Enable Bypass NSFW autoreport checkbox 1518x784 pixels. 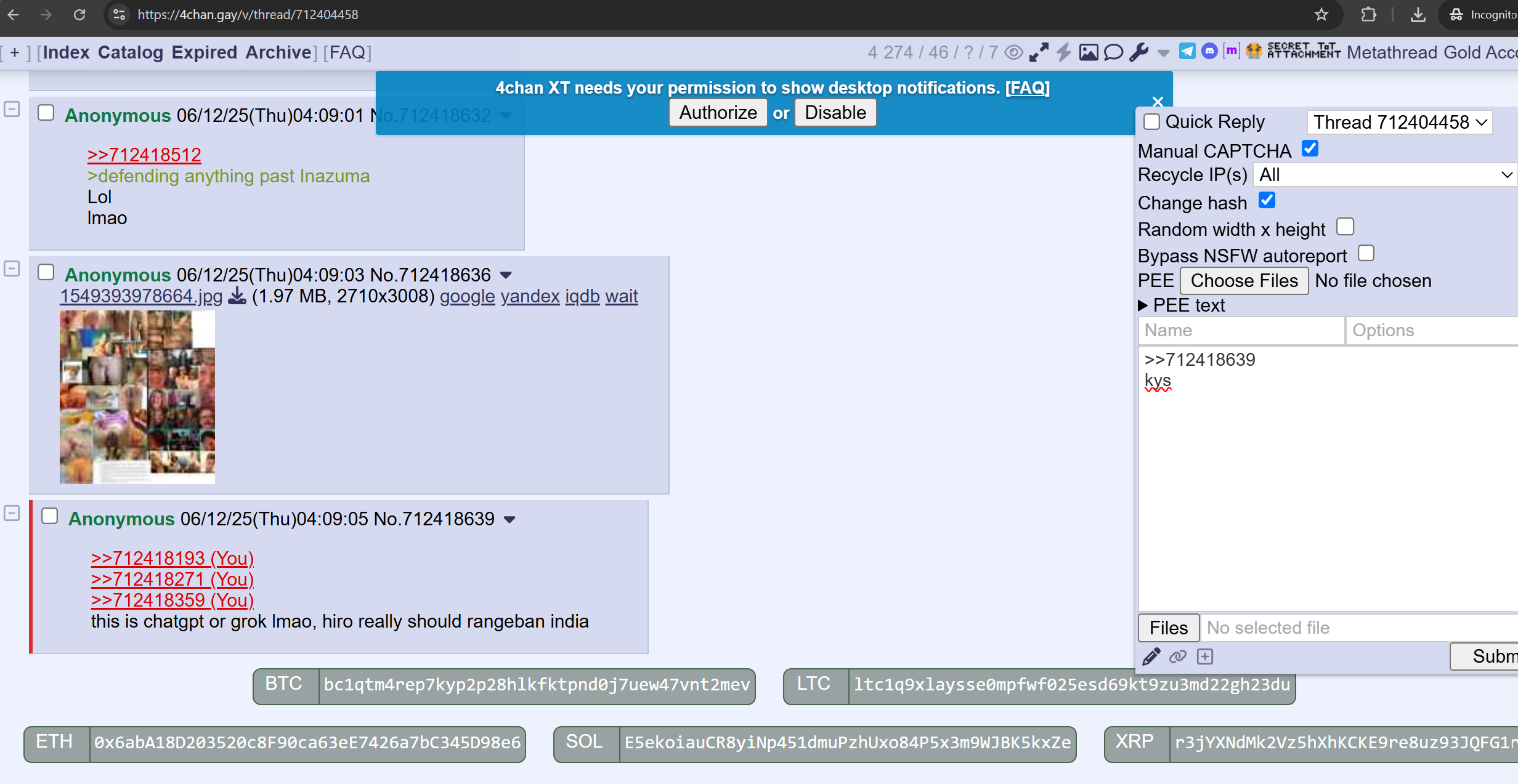(1366, 253)
